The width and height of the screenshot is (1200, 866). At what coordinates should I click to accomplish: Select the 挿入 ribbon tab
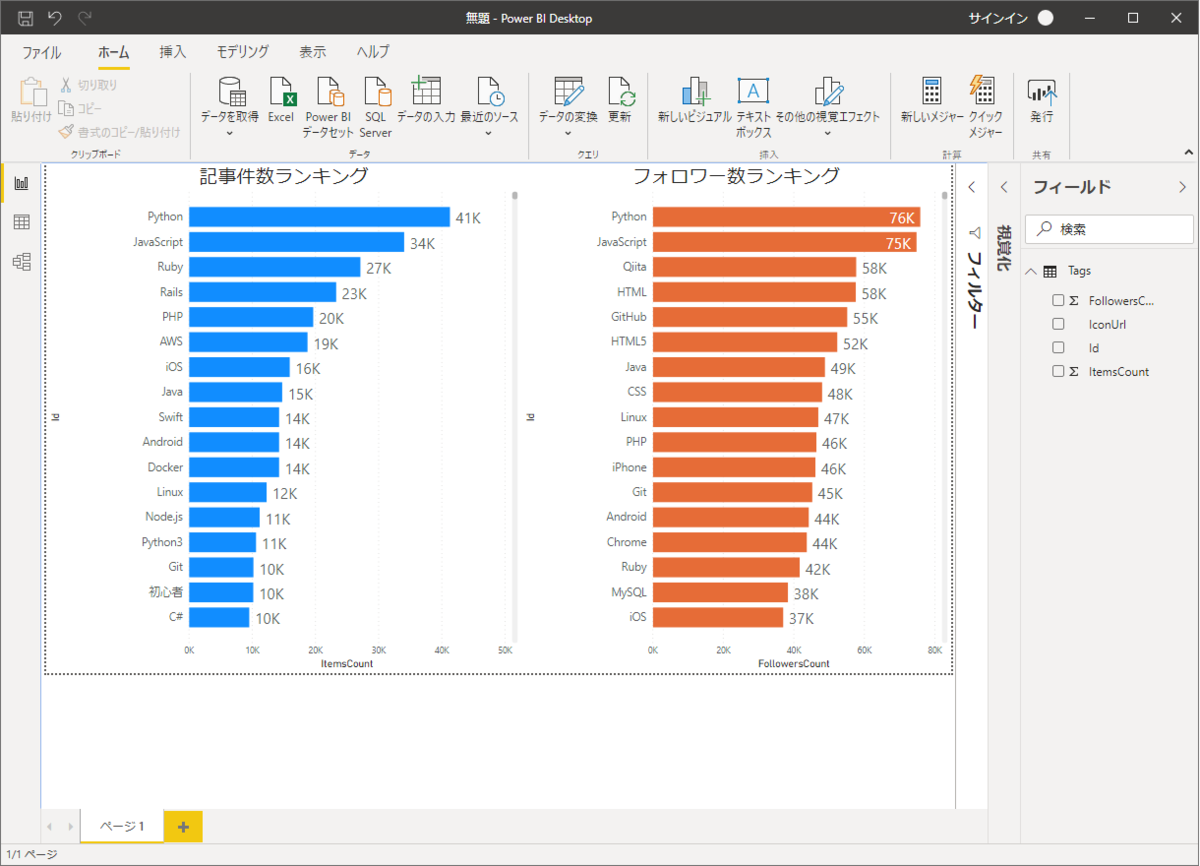173,52
